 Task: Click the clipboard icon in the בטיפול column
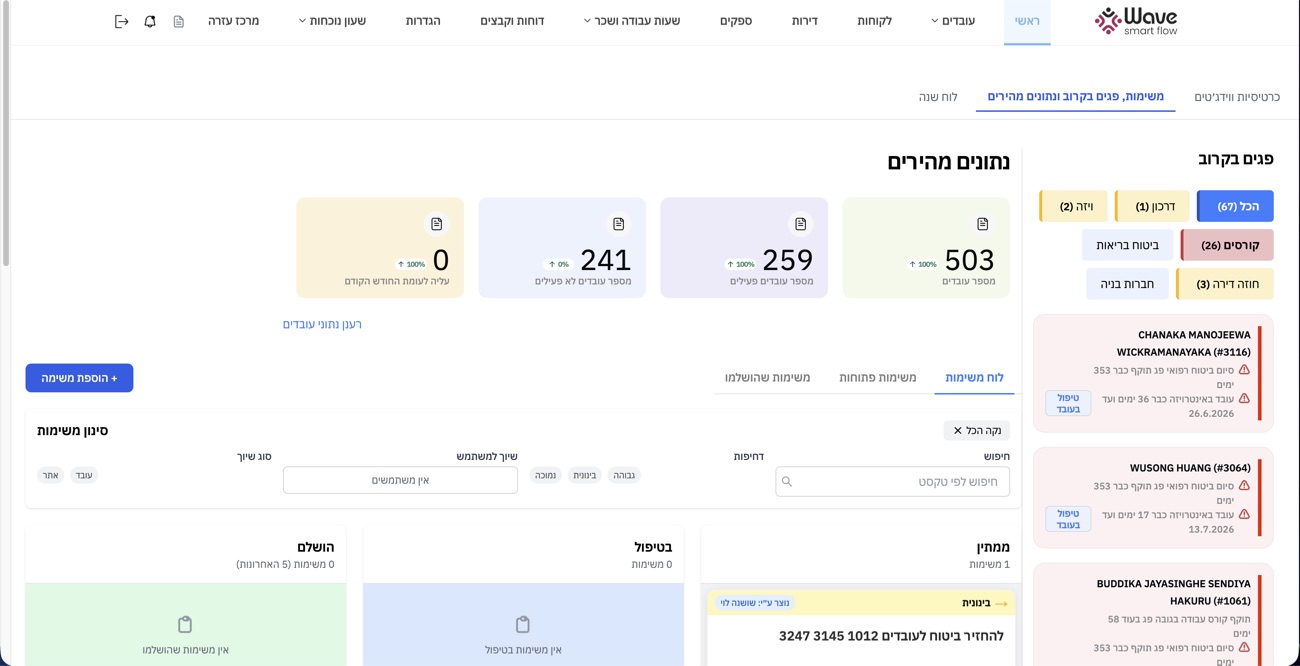[523, 624]
